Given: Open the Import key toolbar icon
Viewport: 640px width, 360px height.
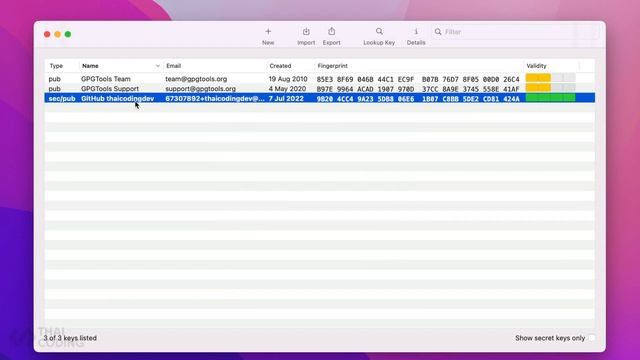Looking at the screenshot, I should [306, 32].
